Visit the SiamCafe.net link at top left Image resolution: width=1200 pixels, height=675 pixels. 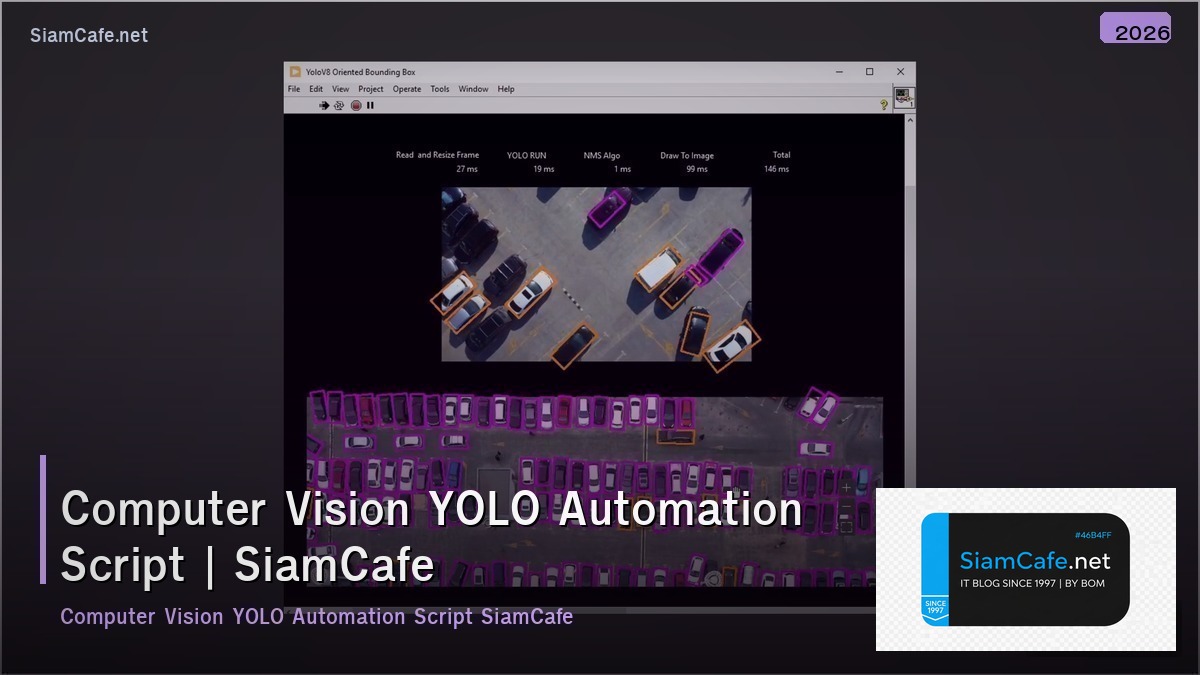click(88, 35)
